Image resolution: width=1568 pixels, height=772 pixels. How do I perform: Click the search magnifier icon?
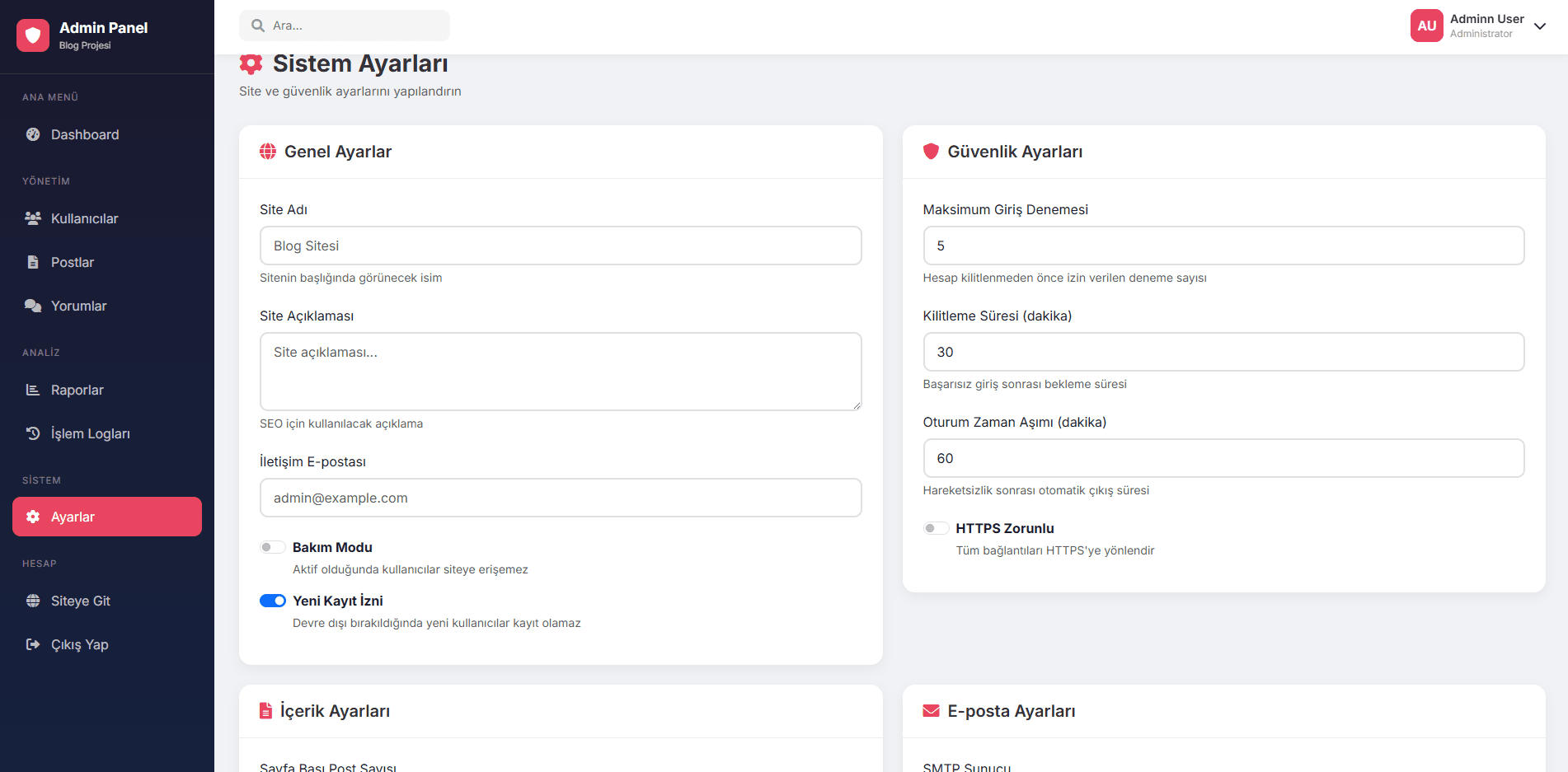(256, 26)
